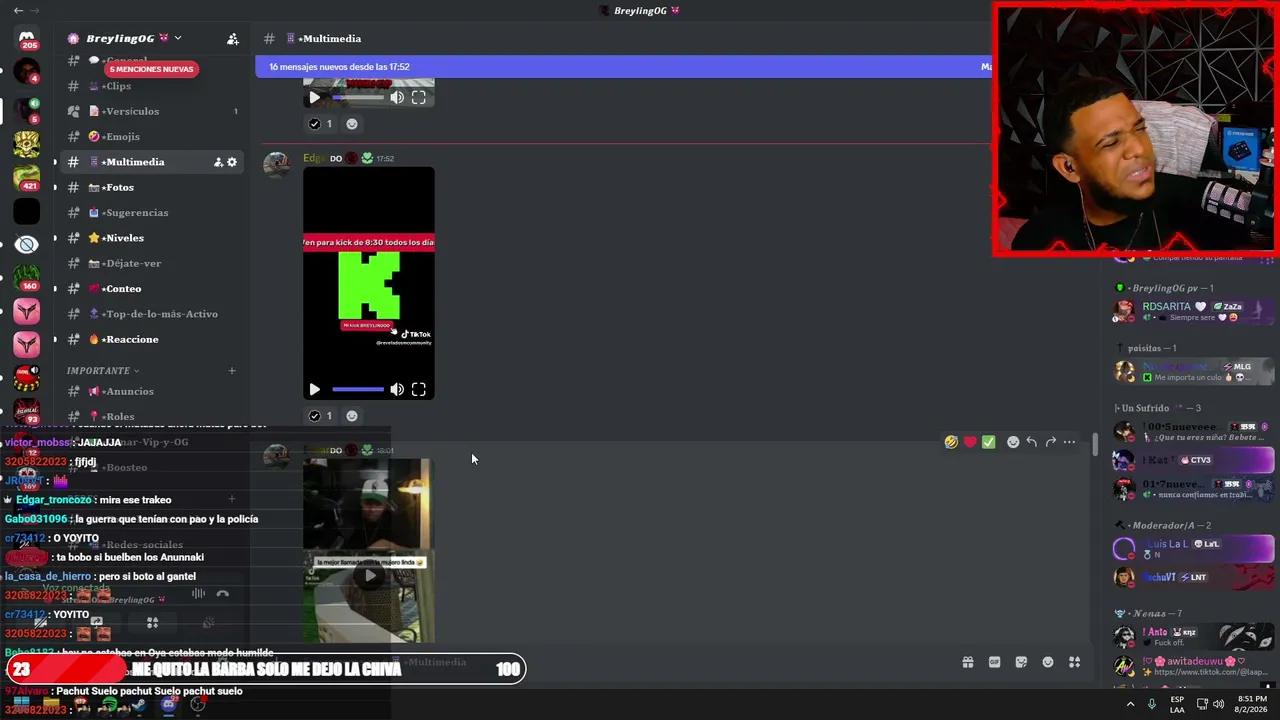Screen dimensions: 1280x720
Task: Forward the hovered message
Action: click(x=1051, y=442)
